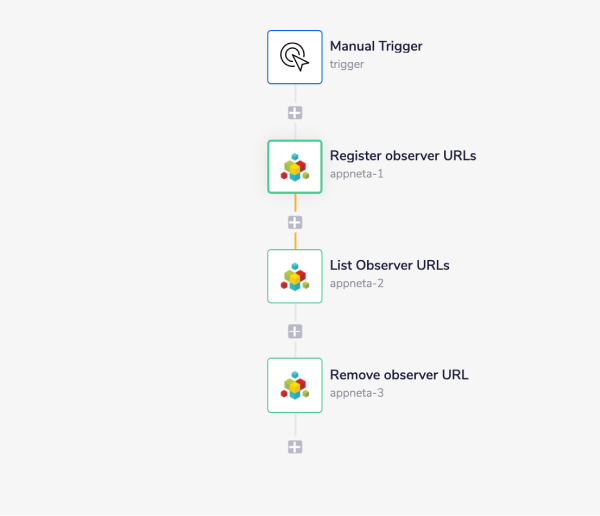Click orange connector line just above List node
Screen dimensions: 600x516
point(295,240)
